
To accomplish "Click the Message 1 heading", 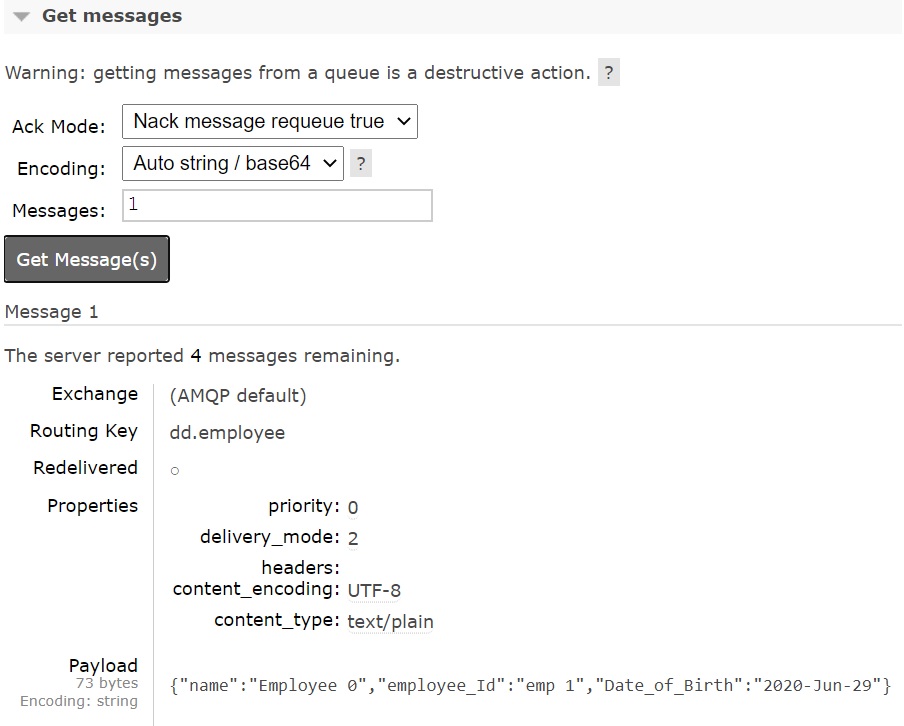I will [x=52, y=312].
